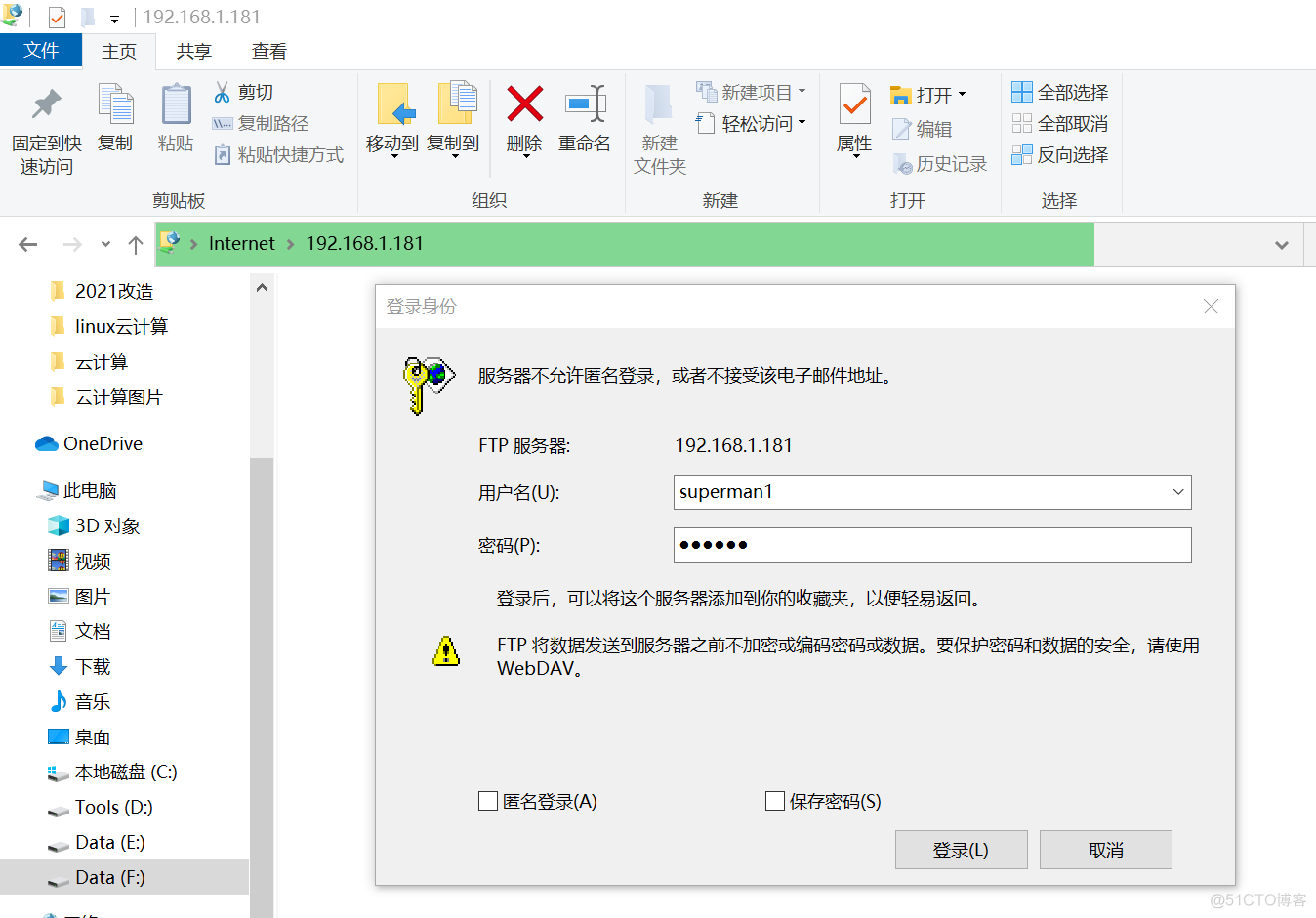The height and width of the screenshot is (918, 1316).
Task: Click the Edit (编辑) ribbon item
Action: 922,128
